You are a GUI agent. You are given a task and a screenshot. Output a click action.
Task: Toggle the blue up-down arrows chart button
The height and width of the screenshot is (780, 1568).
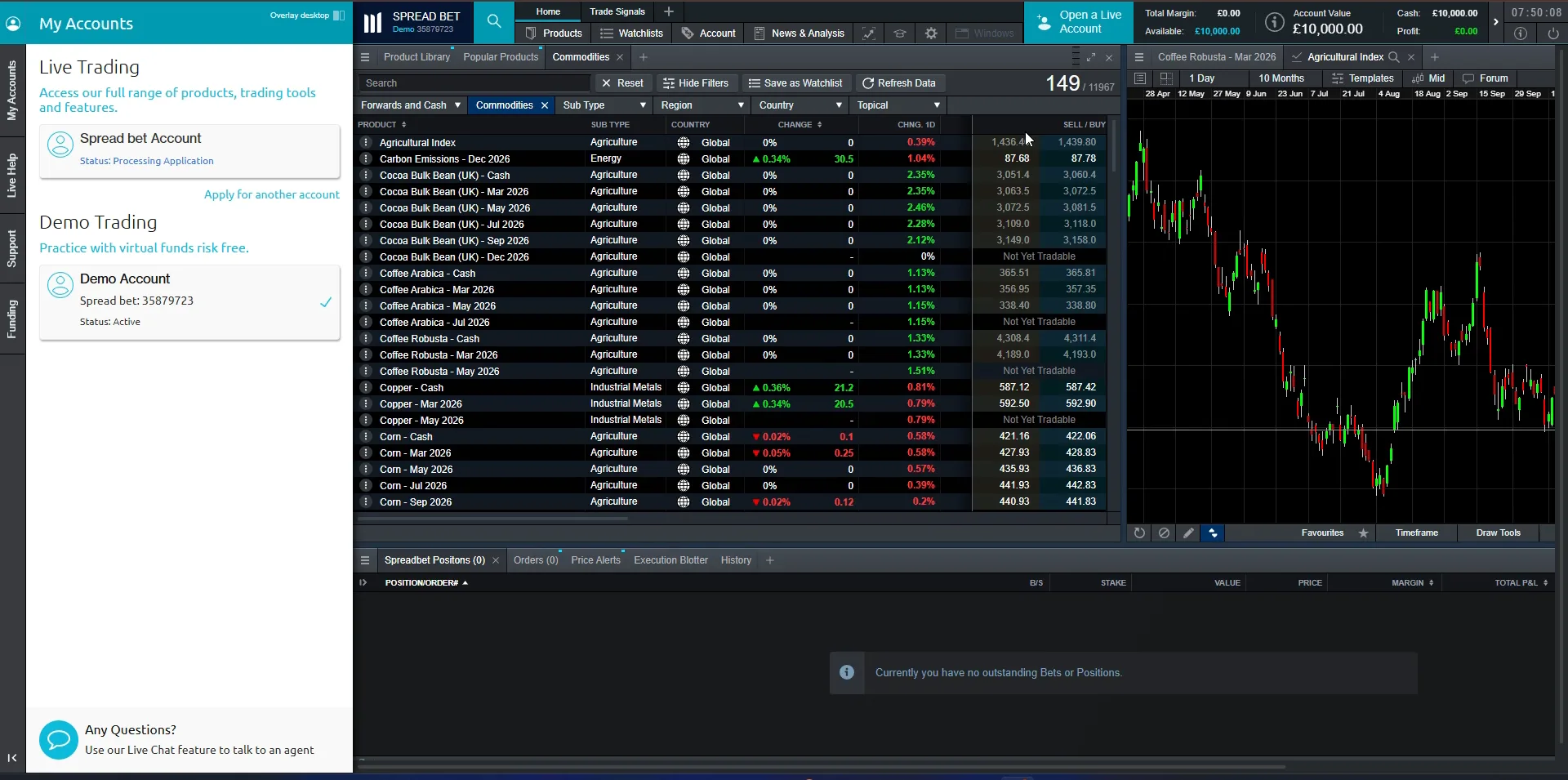(x=1213, y=533)
